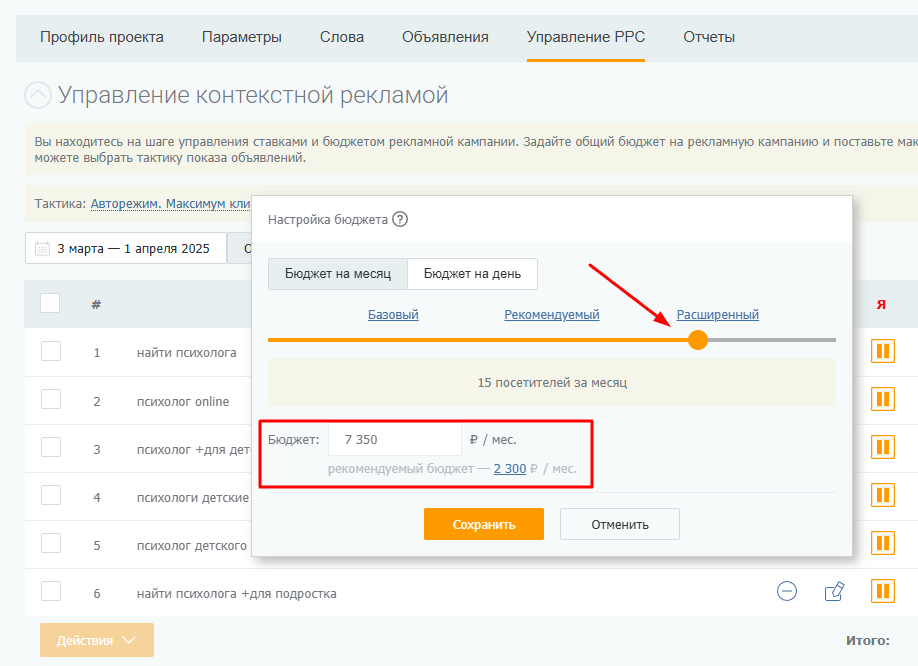
Task: Check the box for row 1 keyword
Action: click(51, 352)
